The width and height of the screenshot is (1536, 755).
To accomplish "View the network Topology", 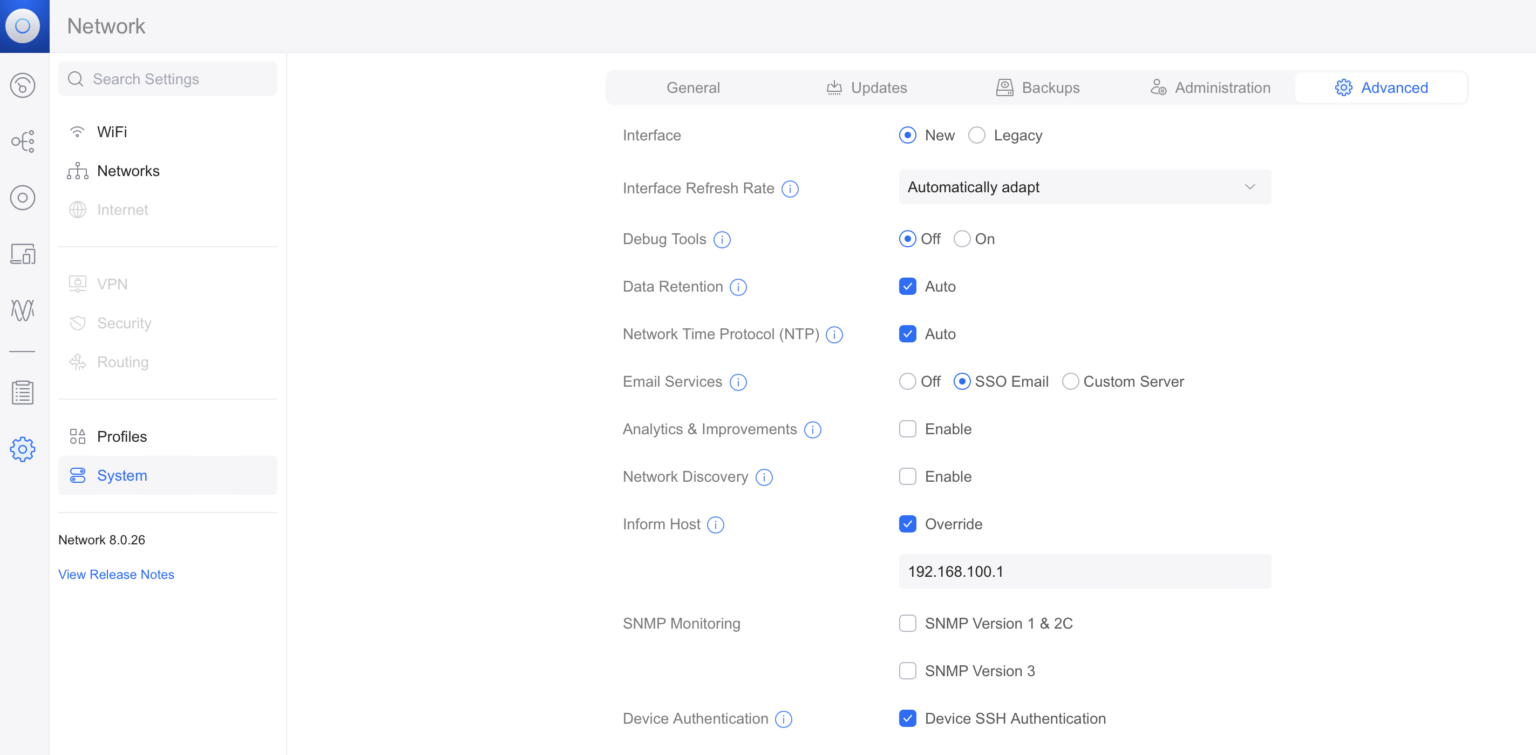I will 22,141.
